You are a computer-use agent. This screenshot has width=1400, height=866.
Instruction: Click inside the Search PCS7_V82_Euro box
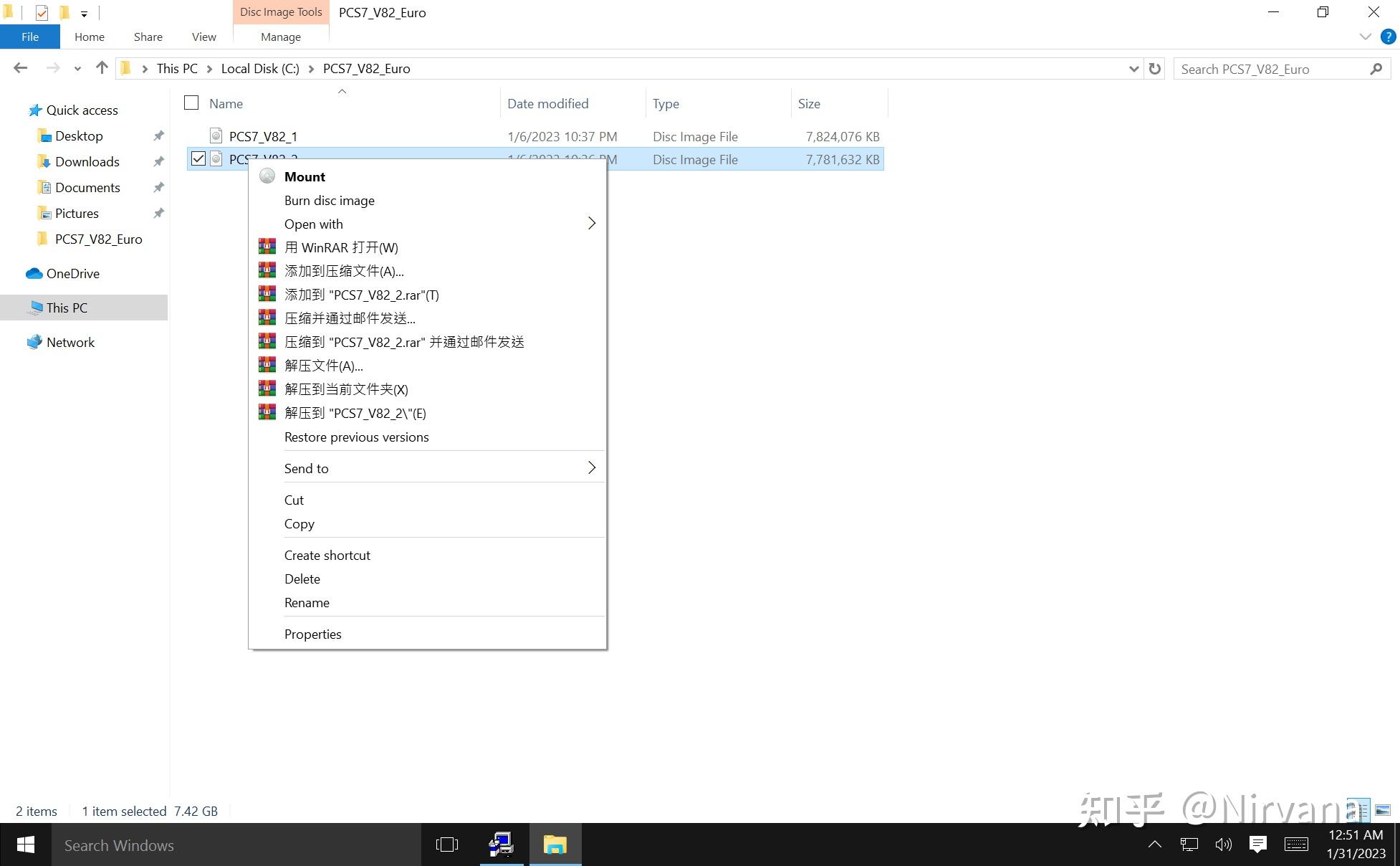click(1268, 68)
